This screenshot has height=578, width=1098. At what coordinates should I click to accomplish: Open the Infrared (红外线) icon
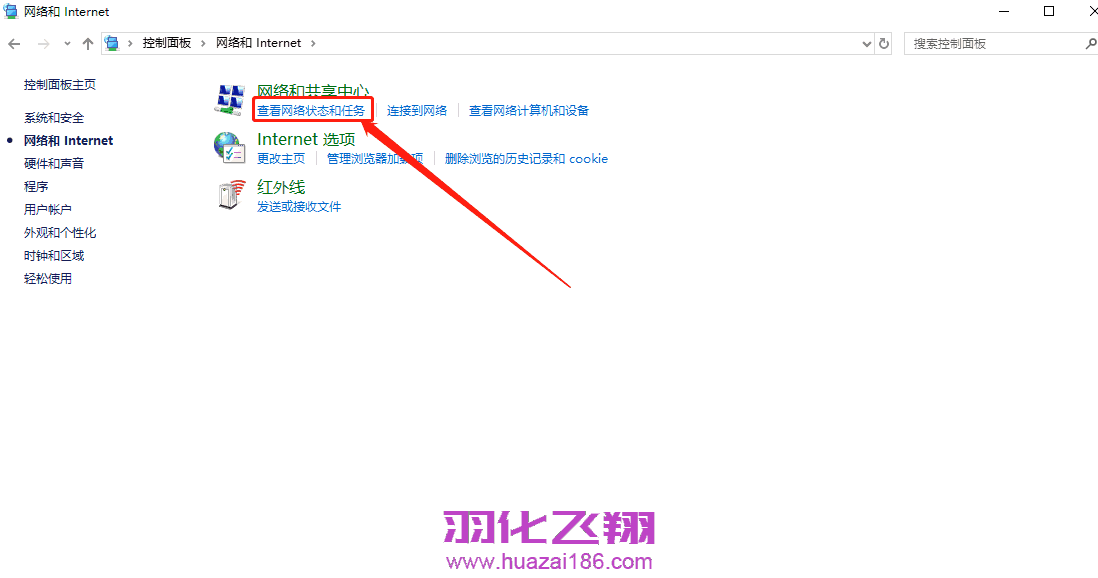tap(231, 195)
